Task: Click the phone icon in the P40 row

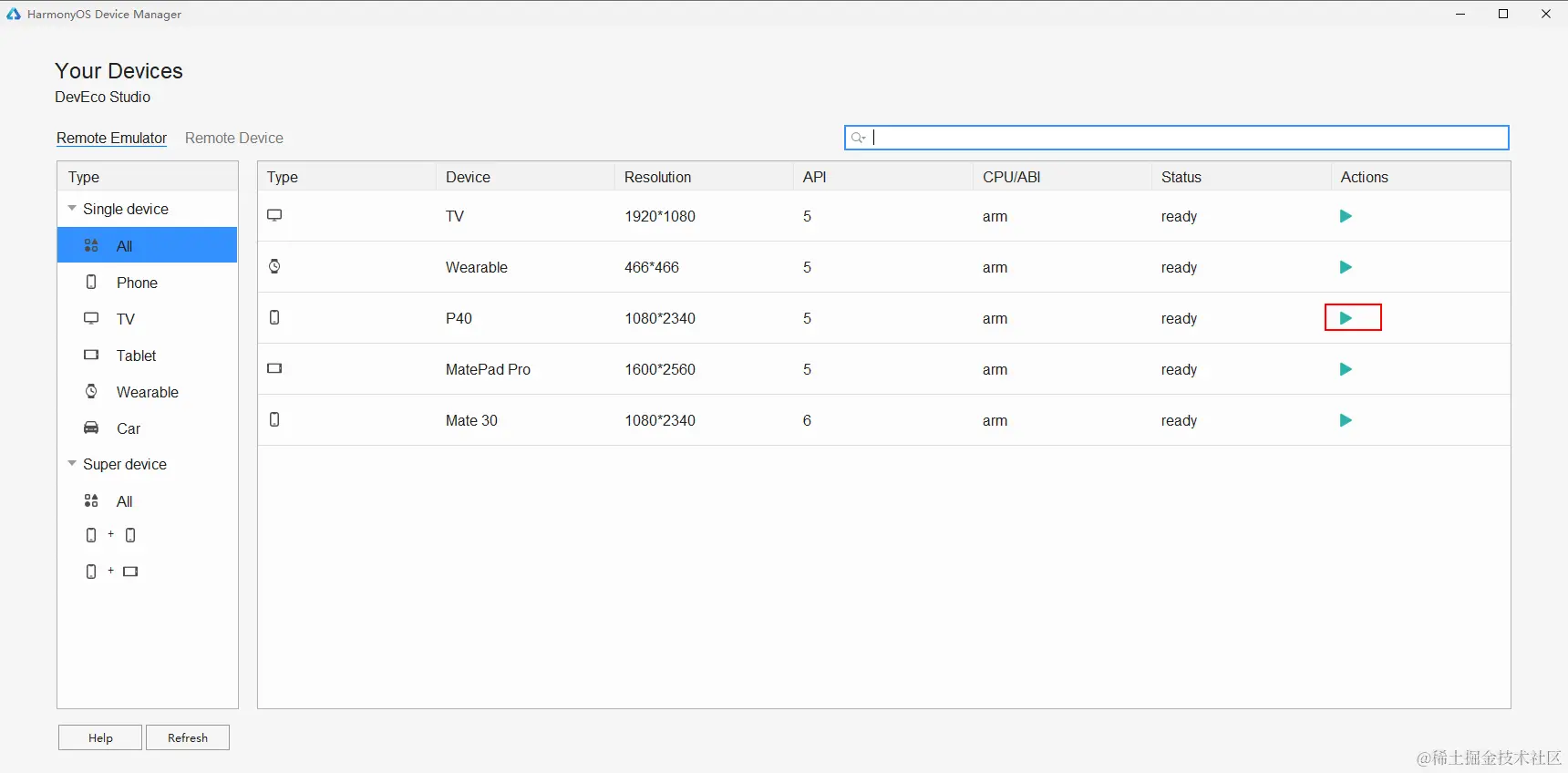Action: pyautogui.click(x=274, y=317)
